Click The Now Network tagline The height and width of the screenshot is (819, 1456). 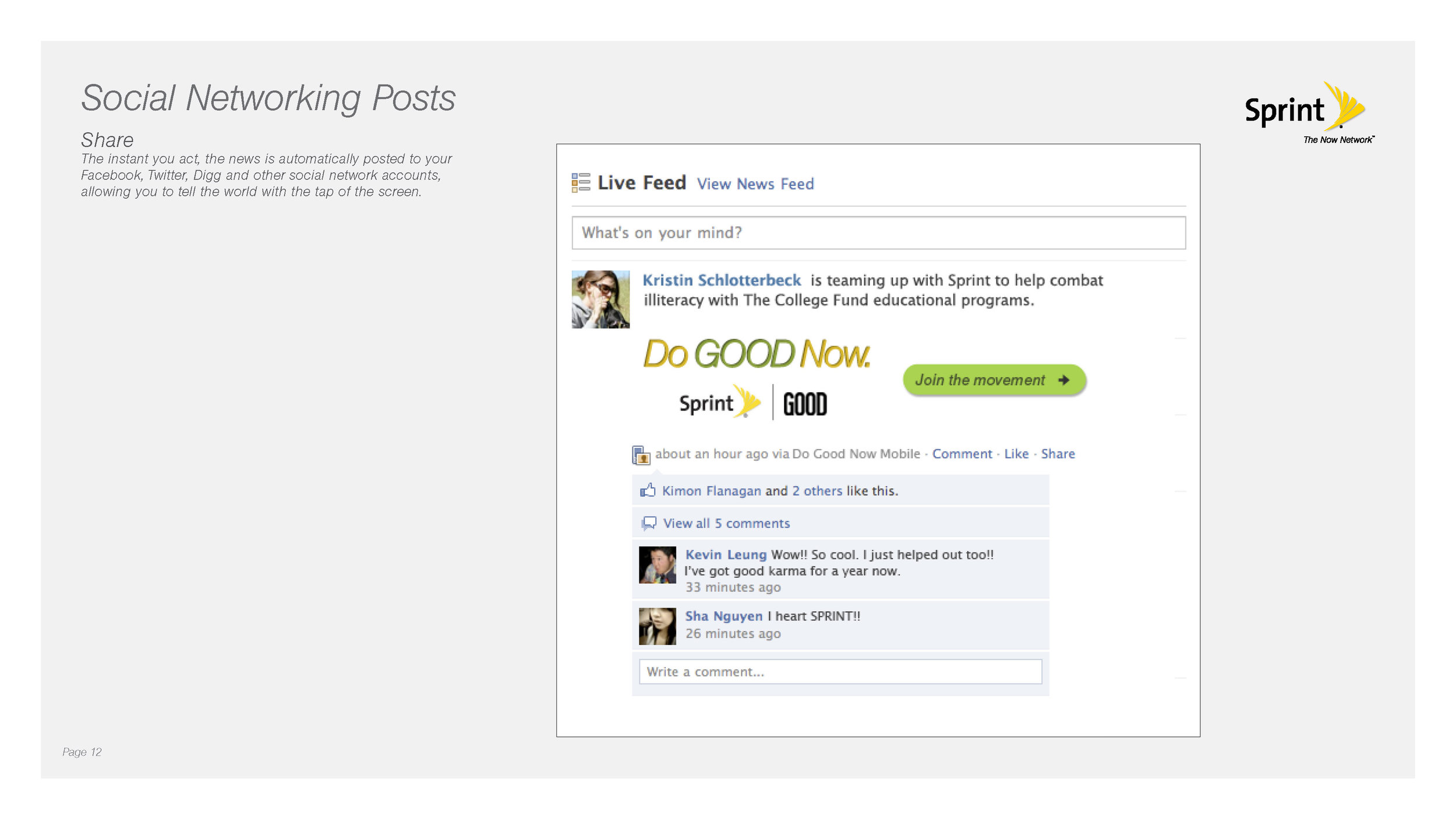pyautogui.click(x=1339, y=140)
